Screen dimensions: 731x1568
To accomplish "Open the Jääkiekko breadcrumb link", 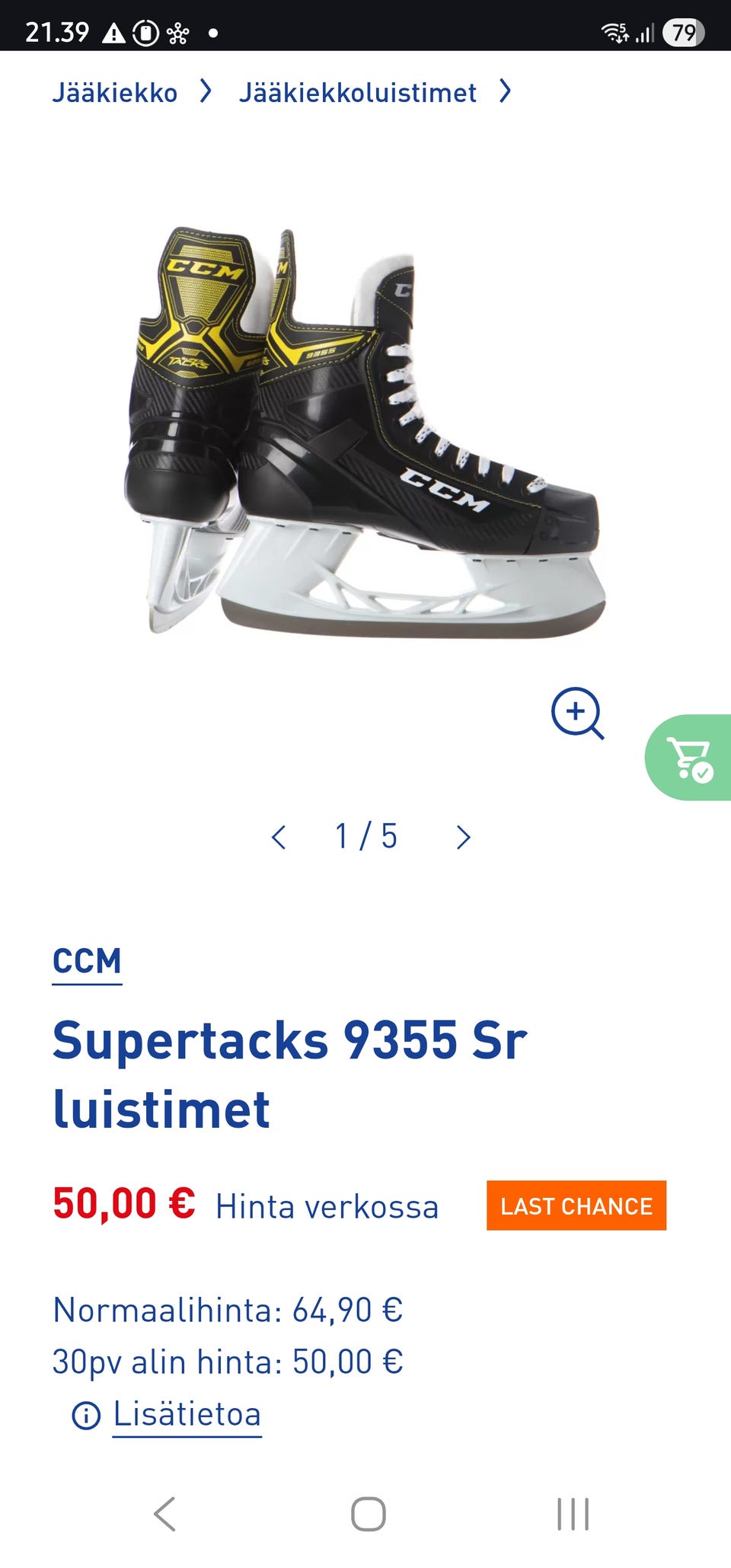I will 115,93.
